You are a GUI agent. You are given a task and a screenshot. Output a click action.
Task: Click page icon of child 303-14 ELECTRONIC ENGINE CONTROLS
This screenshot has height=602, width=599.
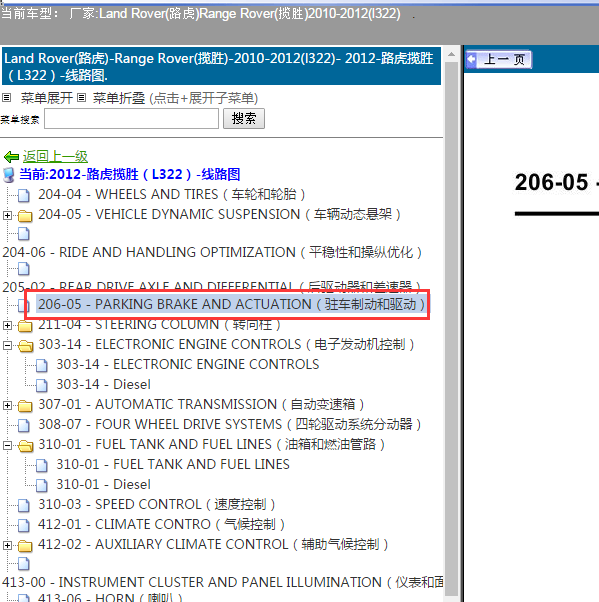(42, 366)
